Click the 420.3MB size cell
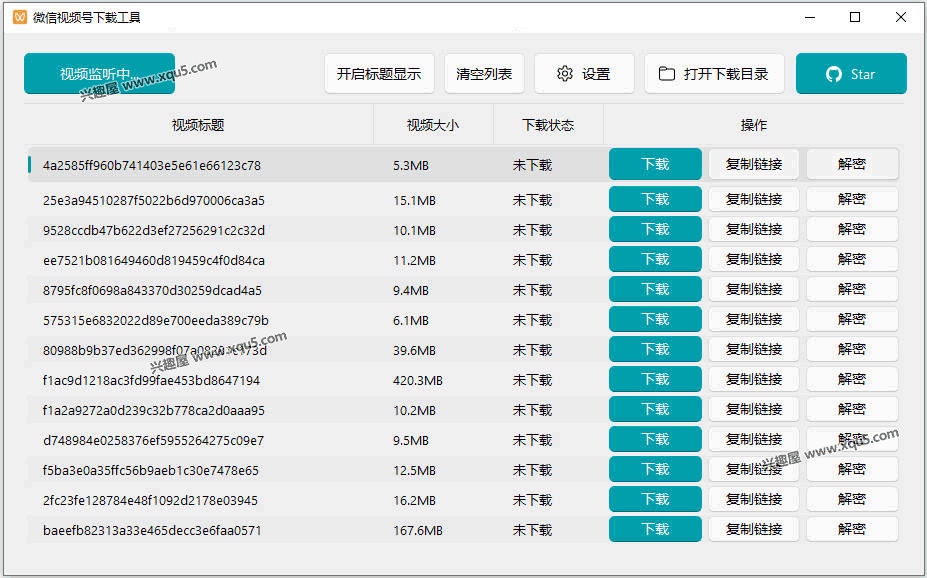 tap(417, 381)
